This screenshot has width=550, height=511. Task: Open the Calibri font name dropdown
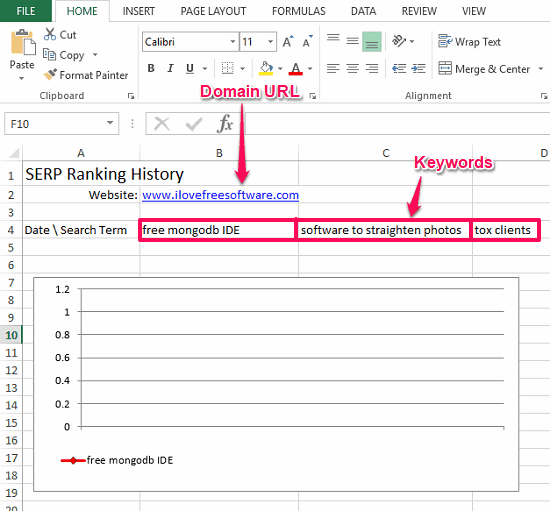233,42
